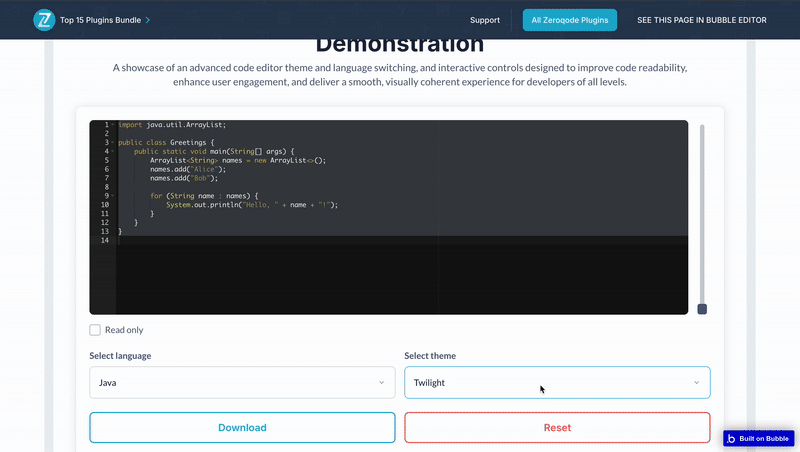Enable the Read only checkbox
800x452 pixels.
(95, 330)
